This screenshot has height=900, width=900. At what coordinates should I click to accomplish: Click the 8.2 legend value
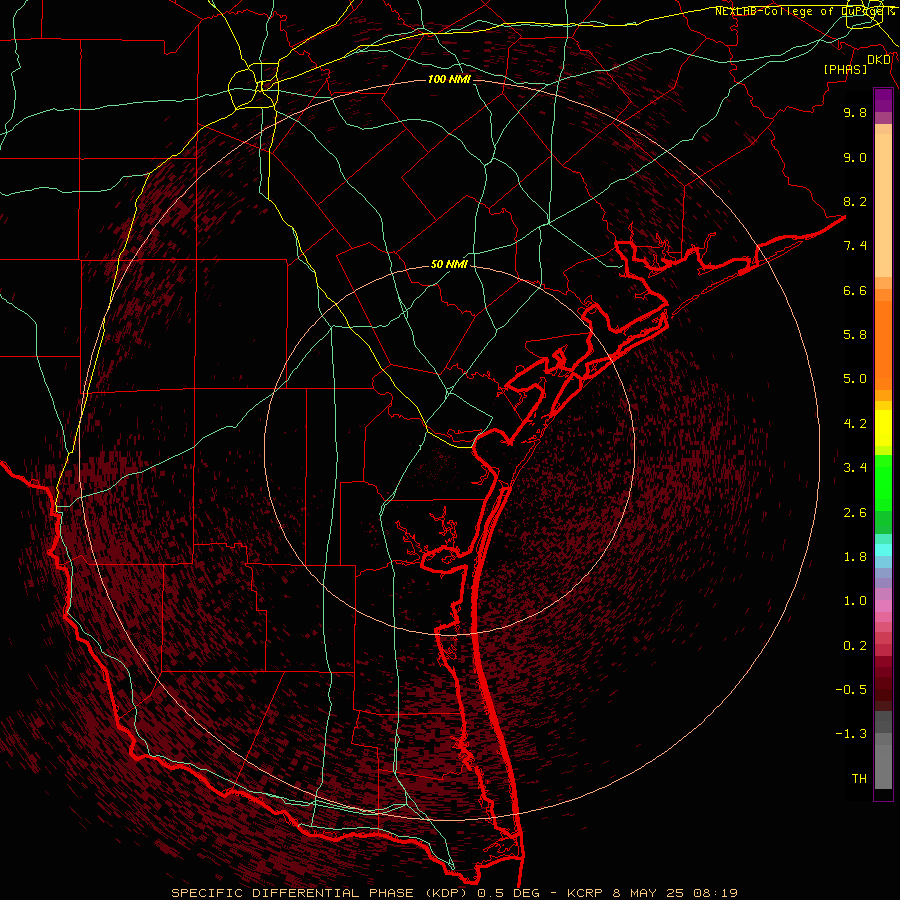855,201
